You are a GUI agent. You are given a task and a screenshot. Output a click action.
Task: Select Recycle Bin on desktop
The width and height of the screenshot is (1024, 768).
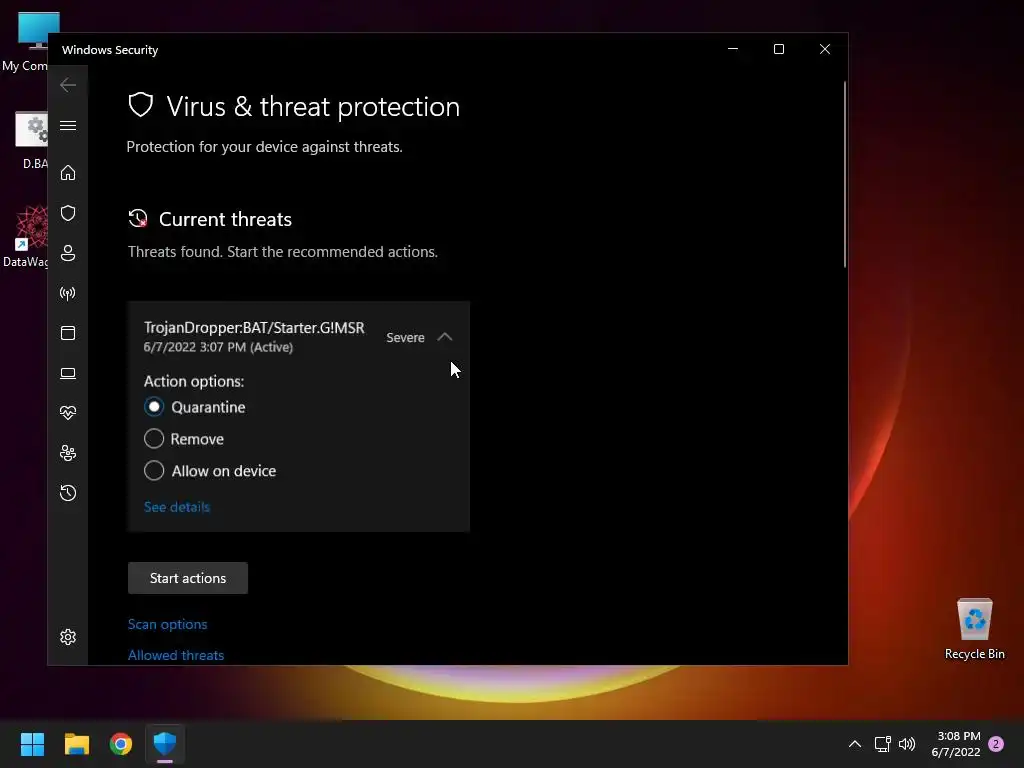click(x=974, y=629)
